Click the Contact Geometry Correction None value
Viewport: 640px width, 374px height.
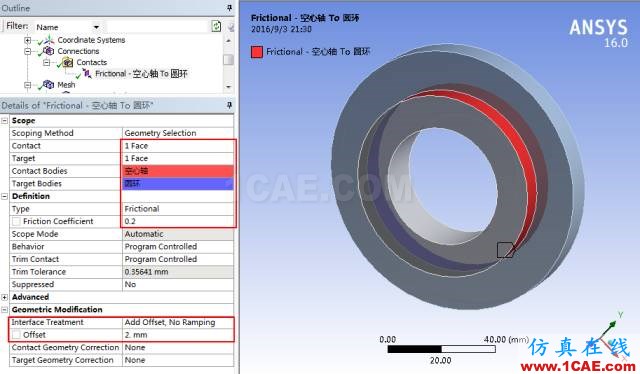(x=178, y=347)
